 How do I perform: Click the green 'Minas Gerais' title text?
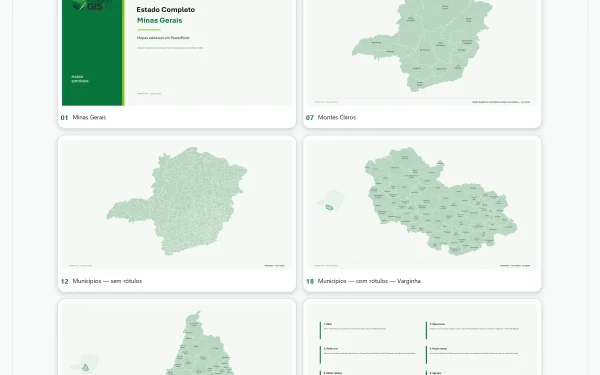[160, 21]
